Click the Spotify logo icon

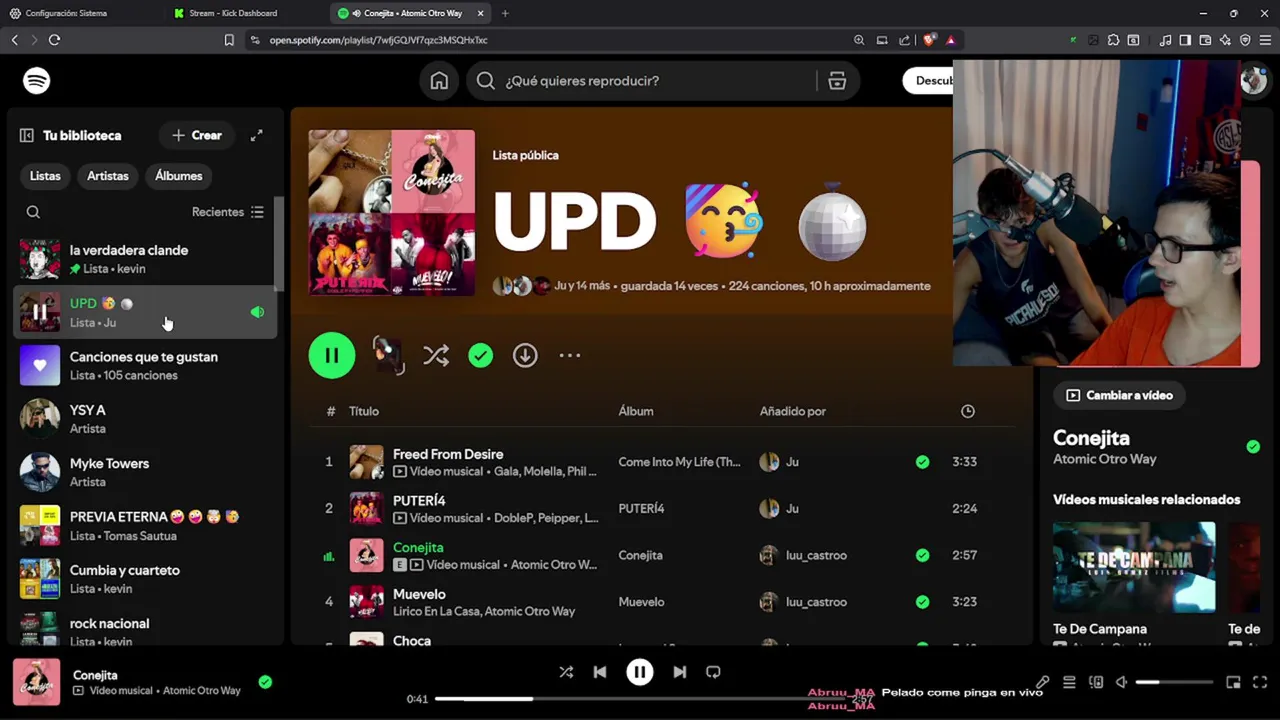[x=37, y=81]
